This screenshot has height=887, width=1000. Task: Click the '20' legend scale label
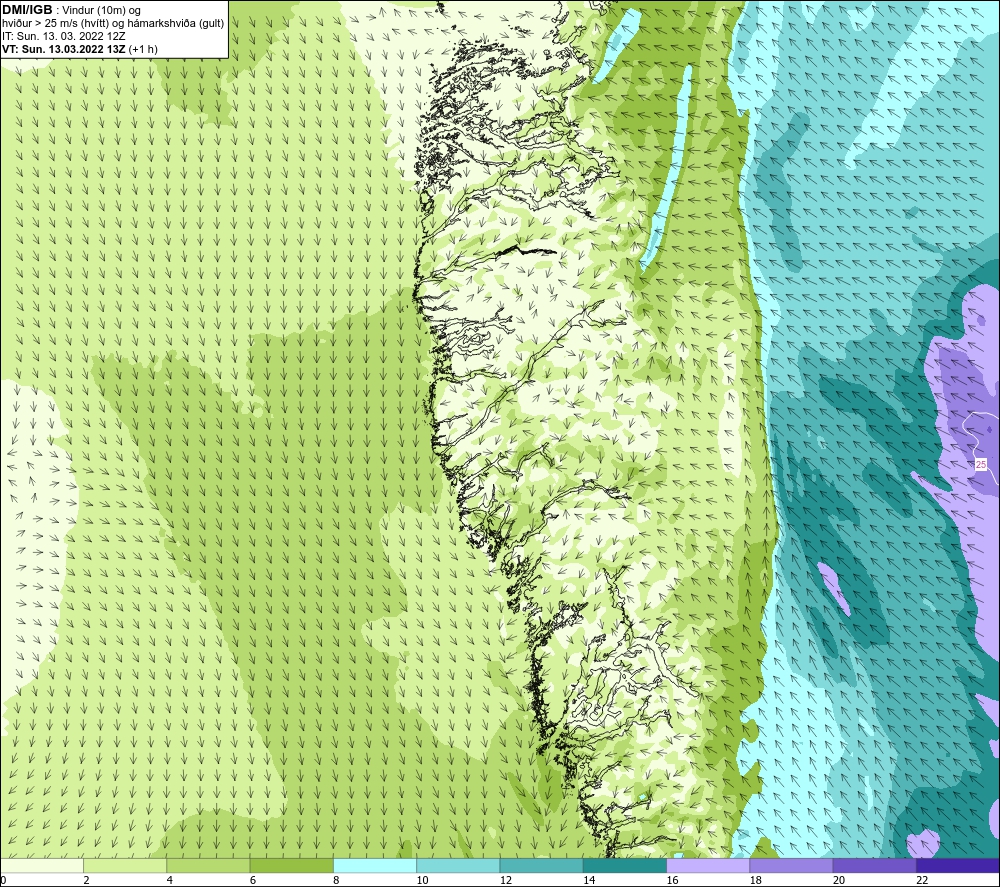click(839, 880)
